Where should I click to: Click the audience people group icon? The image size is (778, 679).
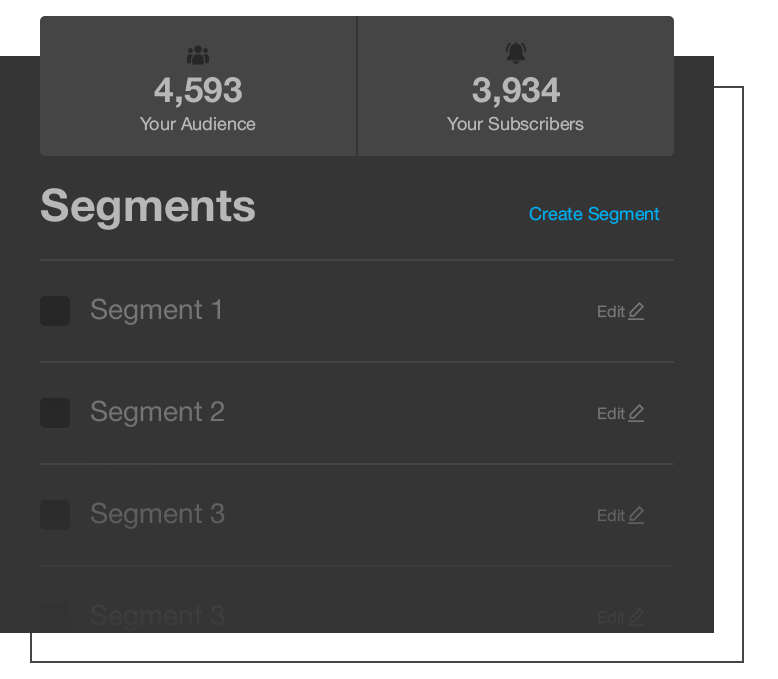(198, 55)
